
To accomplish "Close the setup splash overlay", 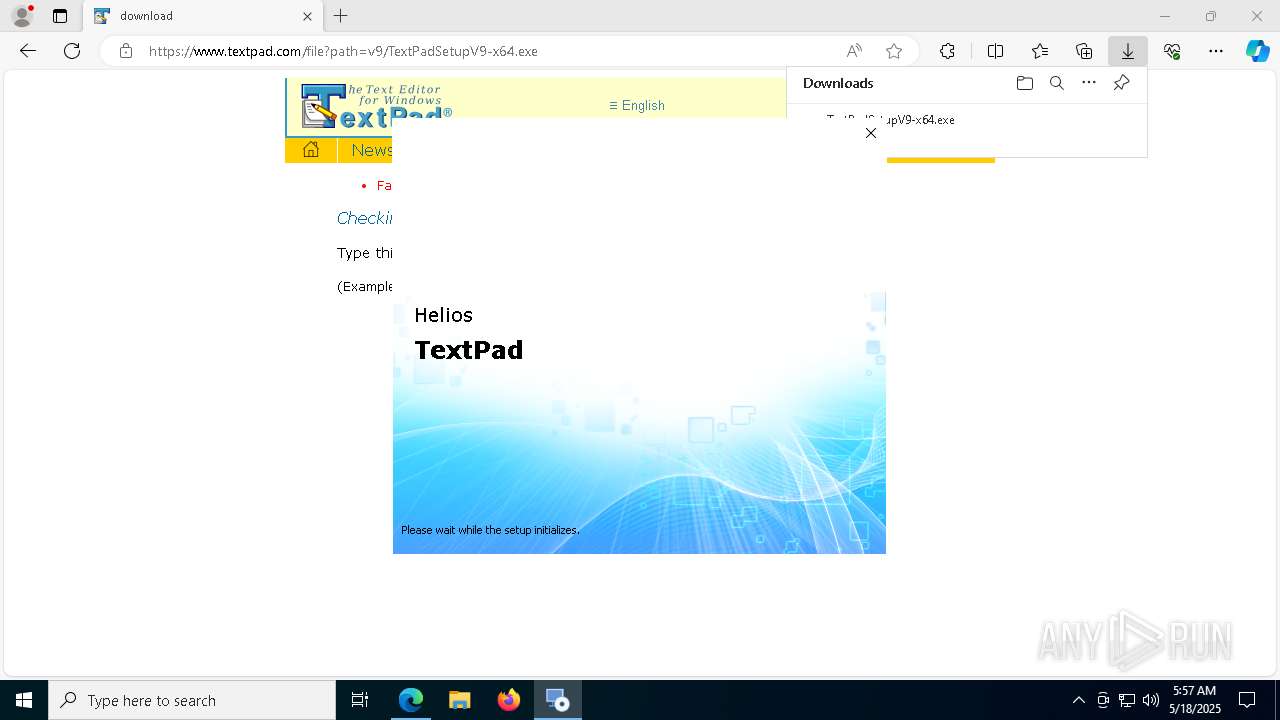I will [x=871, y=133].
